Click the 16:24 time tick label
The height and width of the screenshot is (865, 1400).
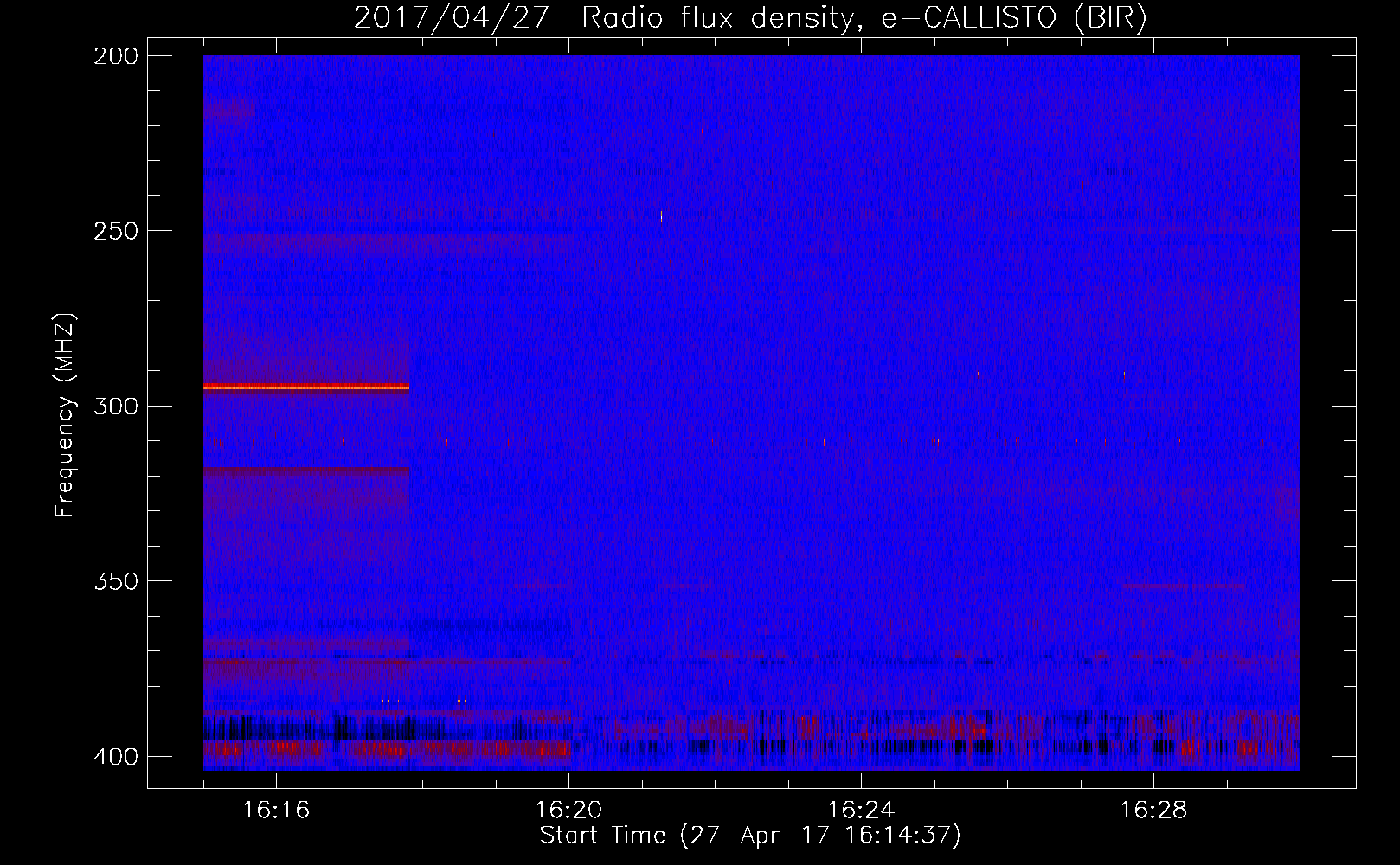point(861,810)
